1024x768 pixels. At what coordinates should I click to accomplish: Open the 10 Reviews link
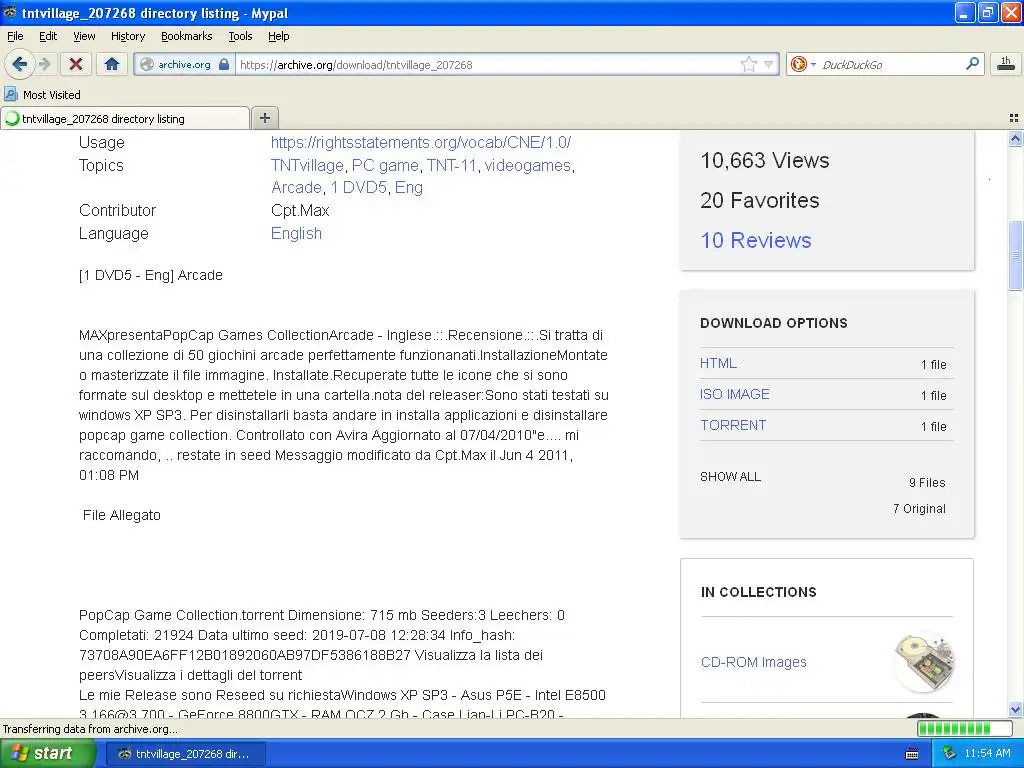point(756,240)
